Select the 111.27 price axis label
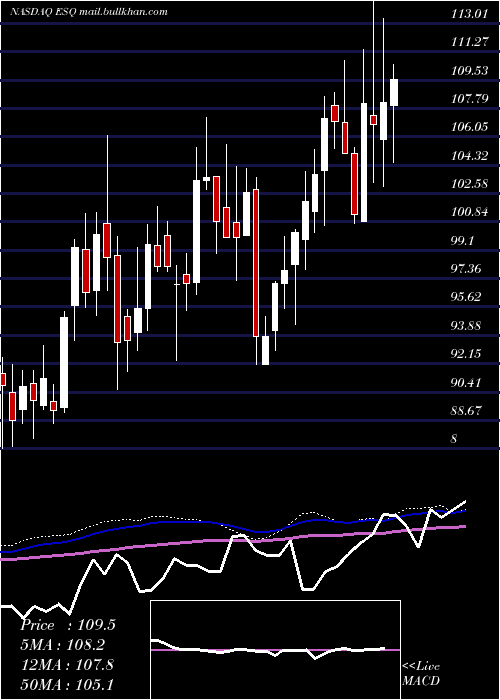This screenshot has height=700, width=500. [469, 42]
